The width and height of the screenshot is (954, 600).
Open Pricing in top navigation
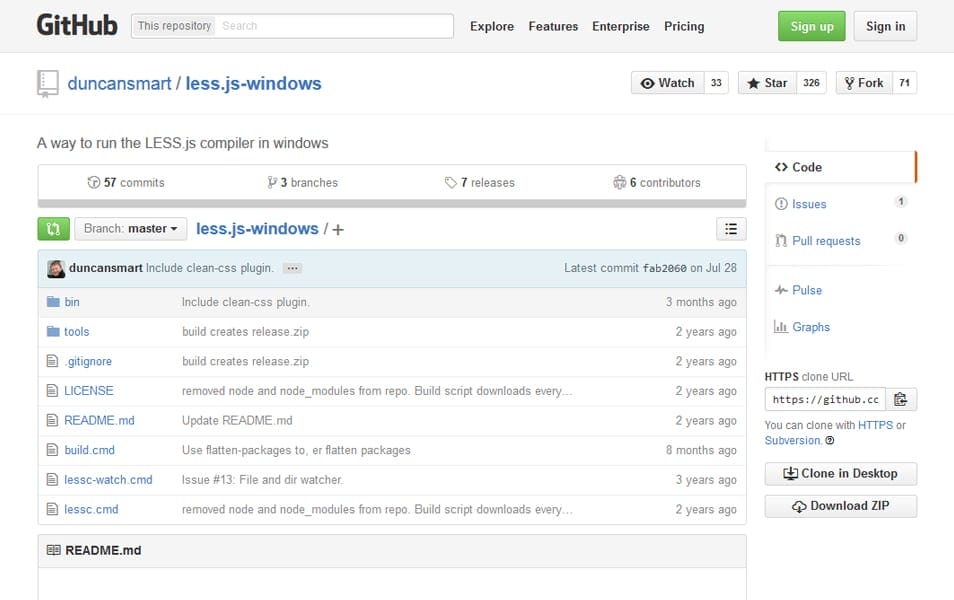point(684,26)
